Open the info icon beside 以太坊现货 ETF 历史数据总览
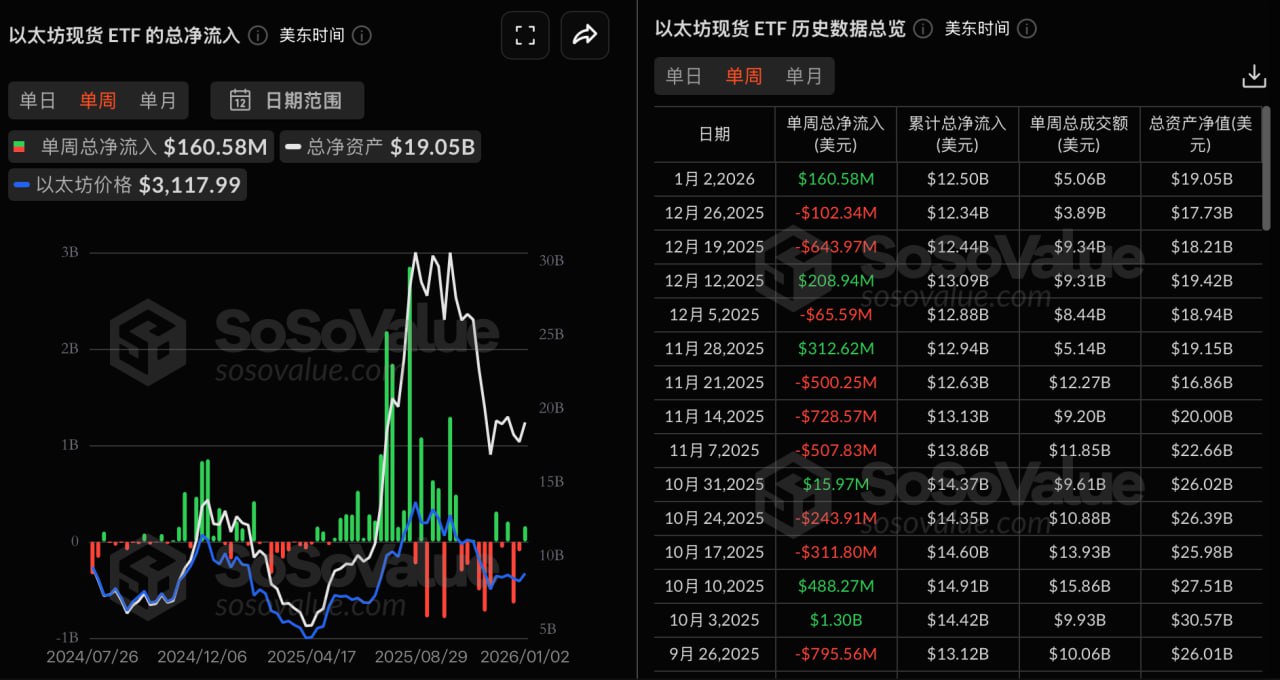The height and width of the screenshot is (680, 1280). (926, 29)
